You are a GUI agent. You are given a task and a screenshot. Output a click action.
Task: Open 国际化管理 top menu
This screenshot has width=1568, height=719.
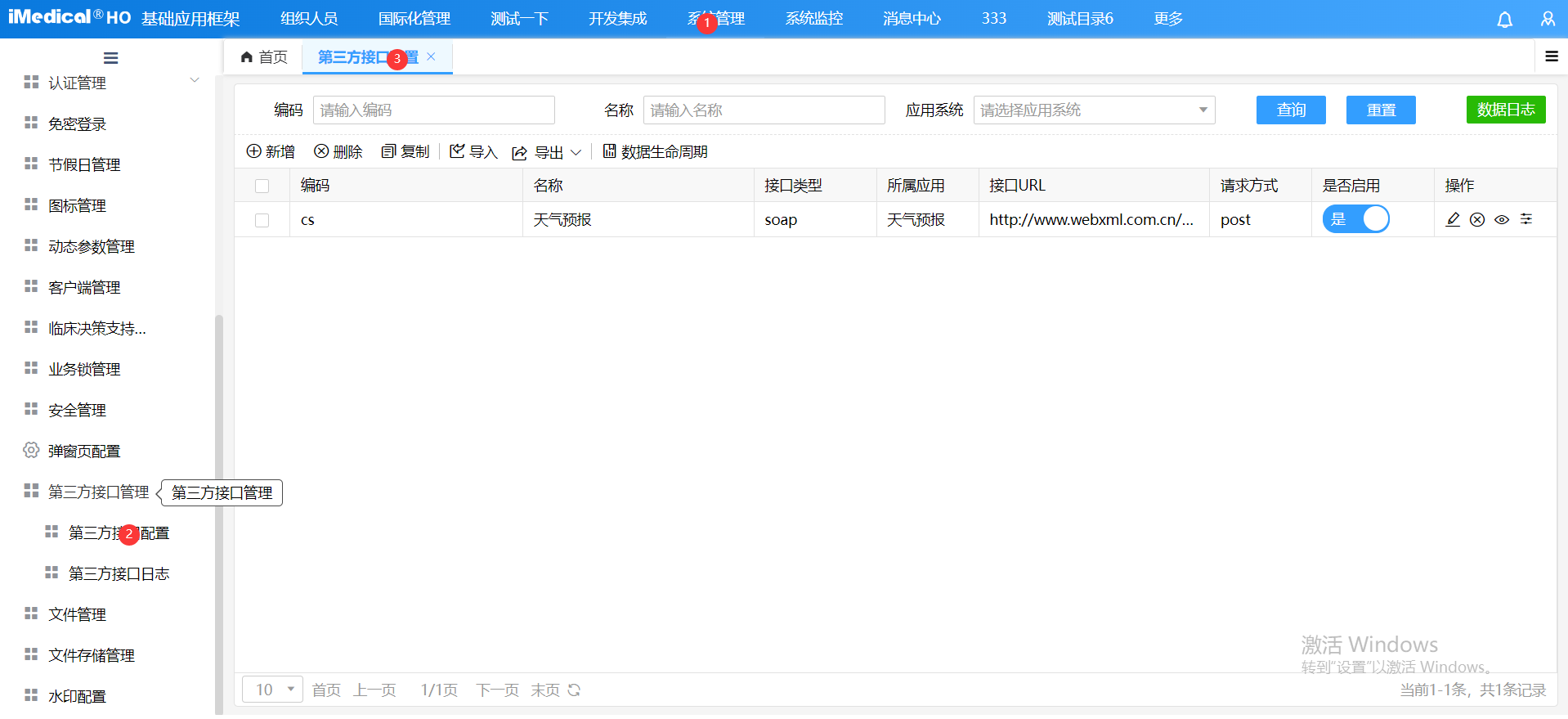pyautogui.click(x=414, y=19)
